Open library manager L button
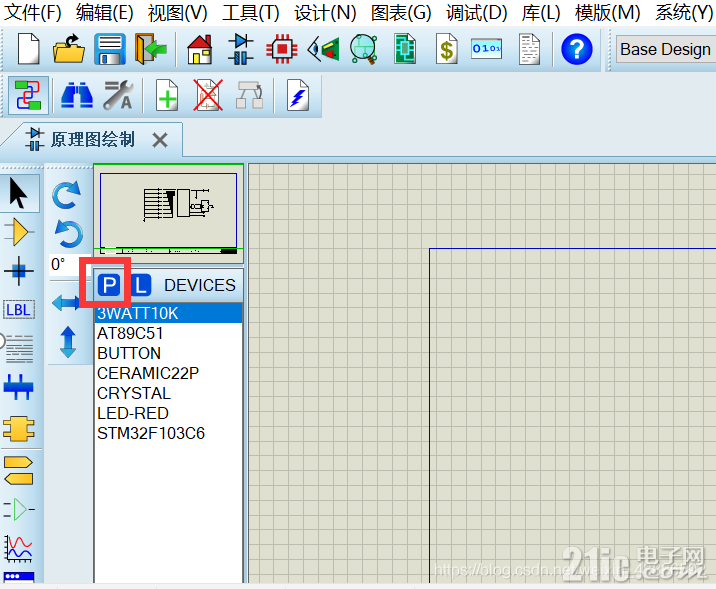The width and height of the screenshot is (716, 589). coord(141,285)
